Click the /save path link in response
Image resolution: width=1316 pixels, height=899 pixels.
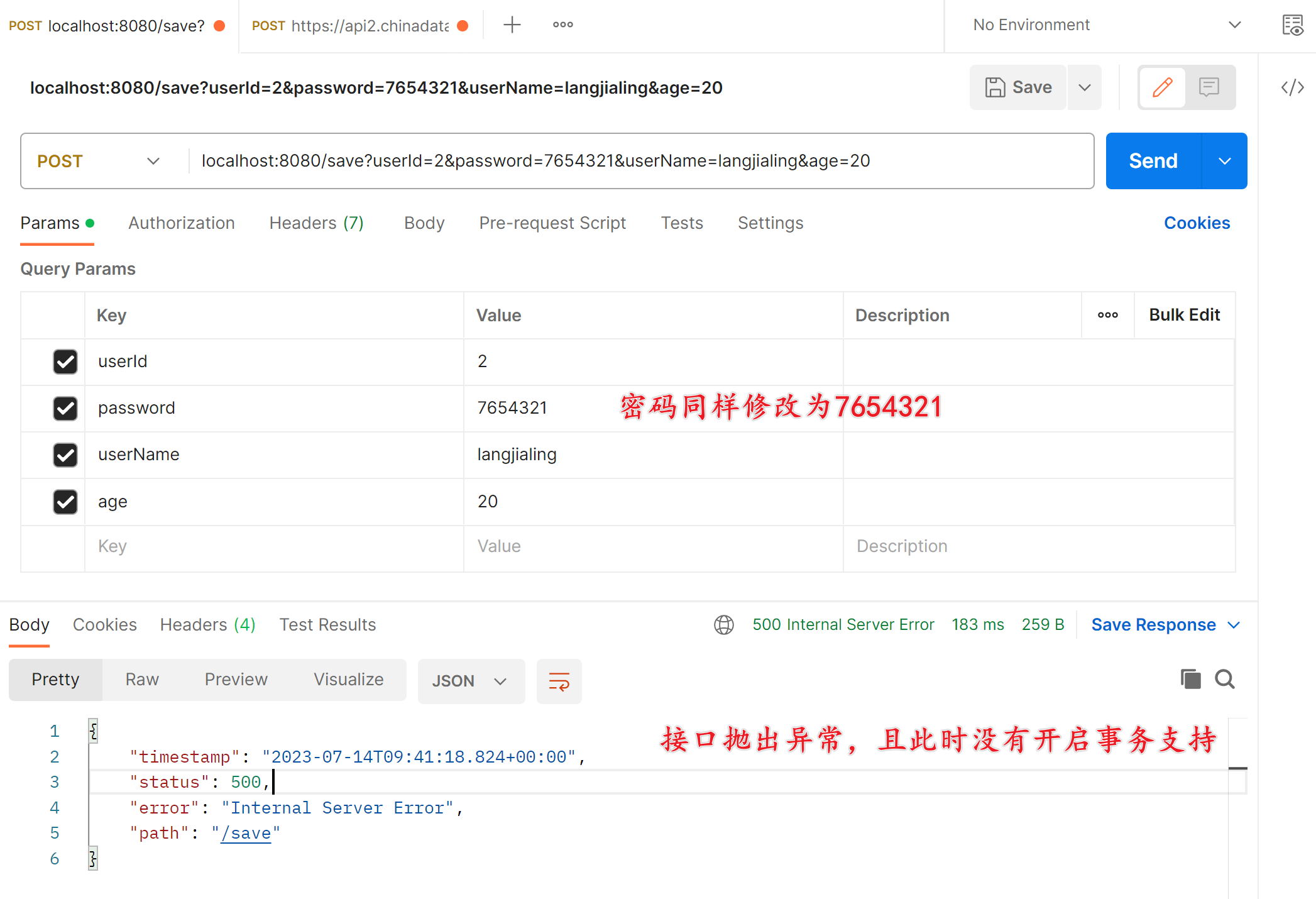(x=246, y=834)
